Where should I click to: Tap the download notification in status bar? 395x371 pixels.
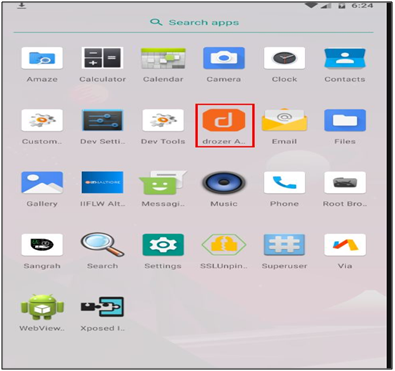[x=22, y=6]
